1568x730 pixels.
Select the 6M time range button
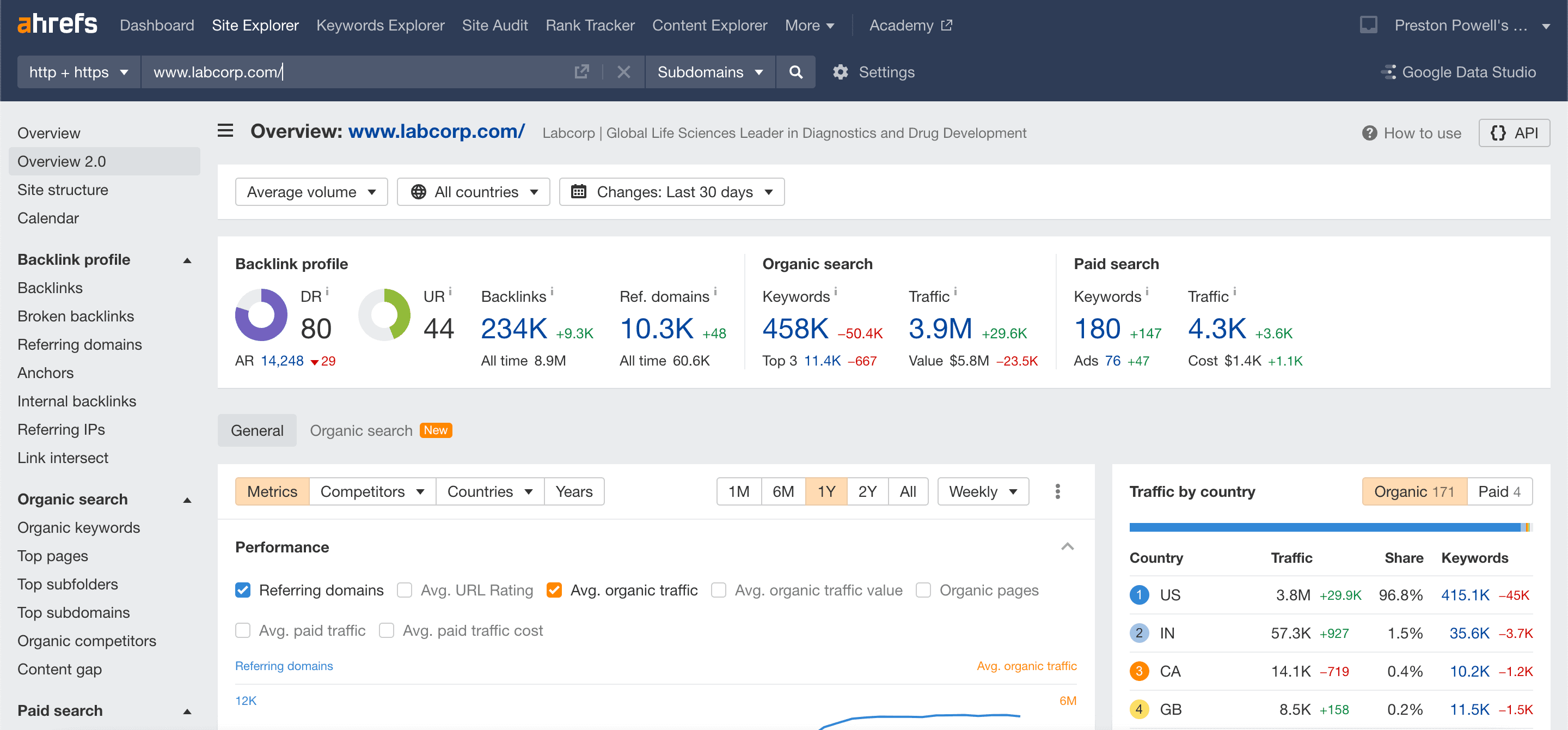click(x=783, y=491)
